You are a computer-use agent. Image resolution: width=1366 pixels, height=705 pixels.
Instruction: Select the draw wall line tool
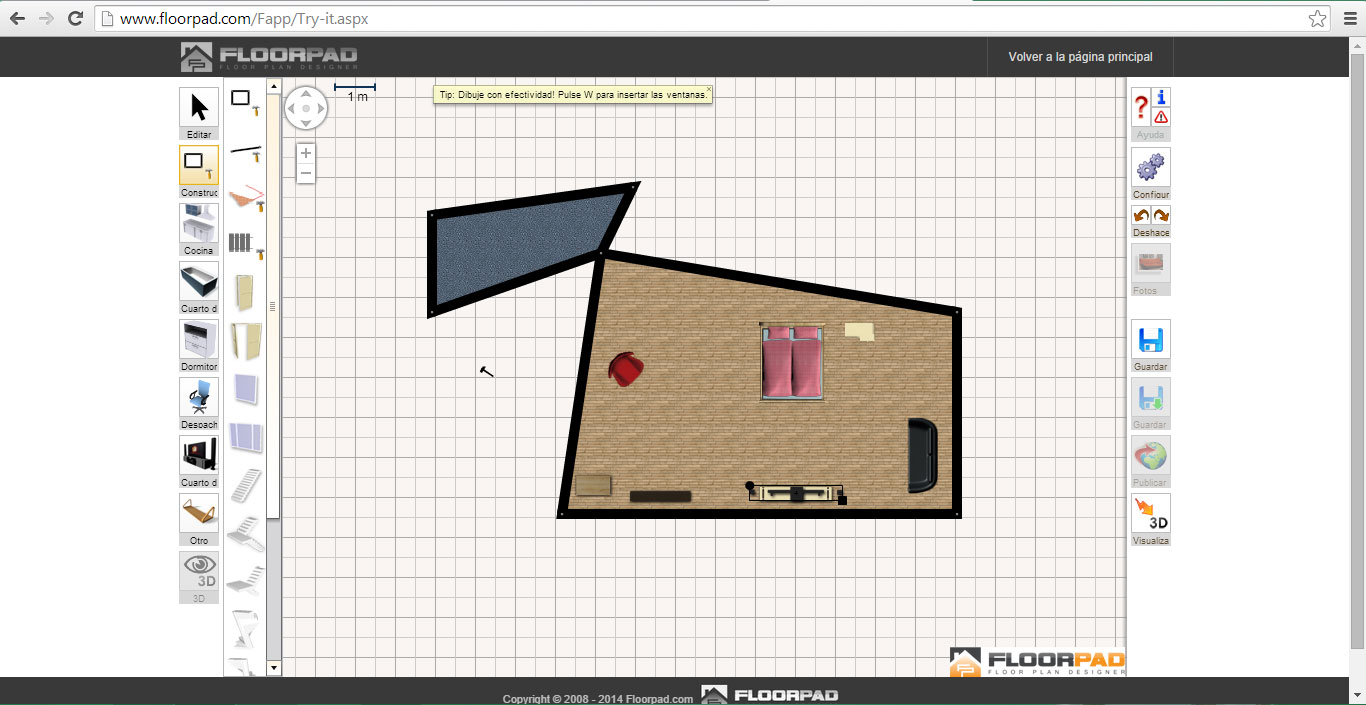[x=246, y=152]
